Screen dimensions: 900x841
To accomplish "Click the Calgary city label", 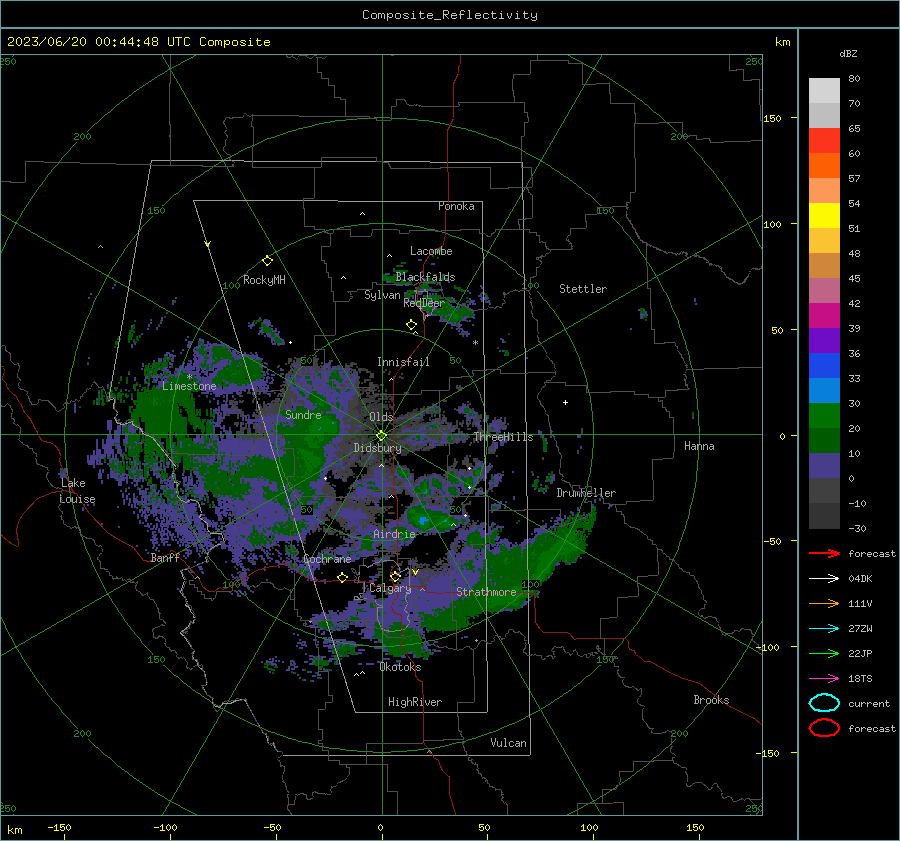I will point(390,588).
